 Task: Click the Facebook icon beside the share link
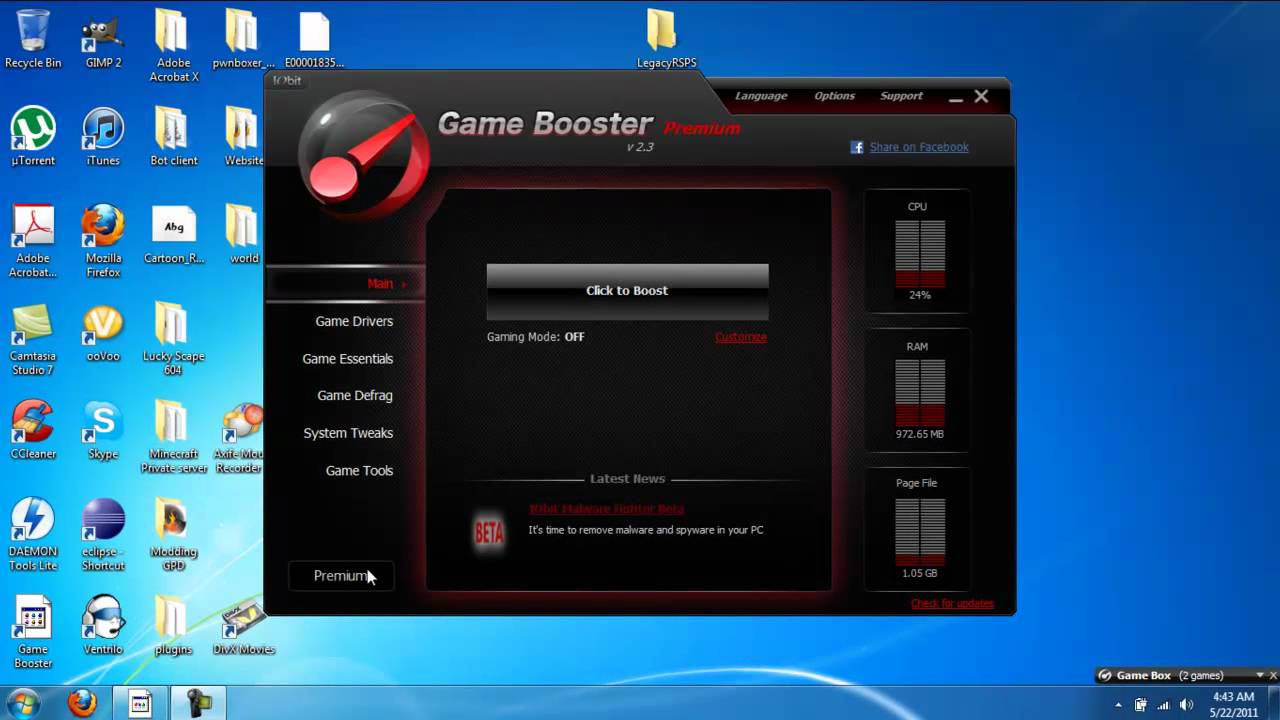pos(857,147)
